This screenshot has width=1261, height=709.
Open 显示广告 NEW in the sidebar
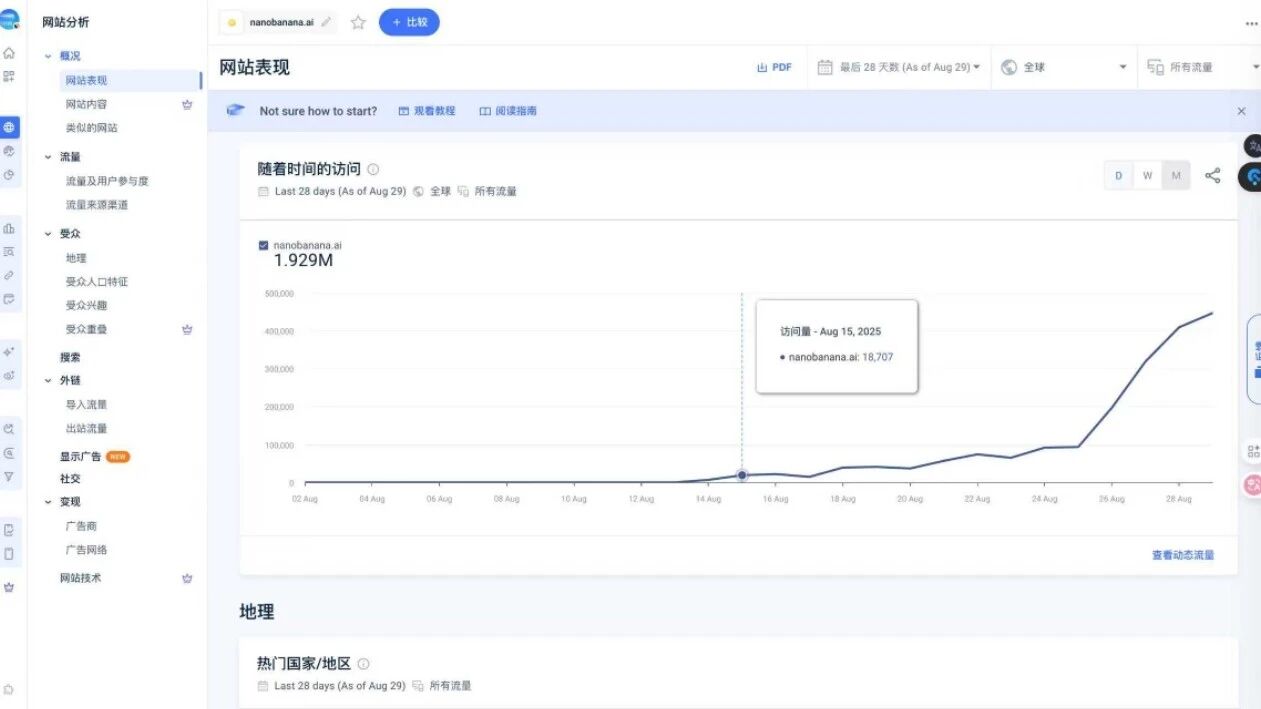point(95,457)
